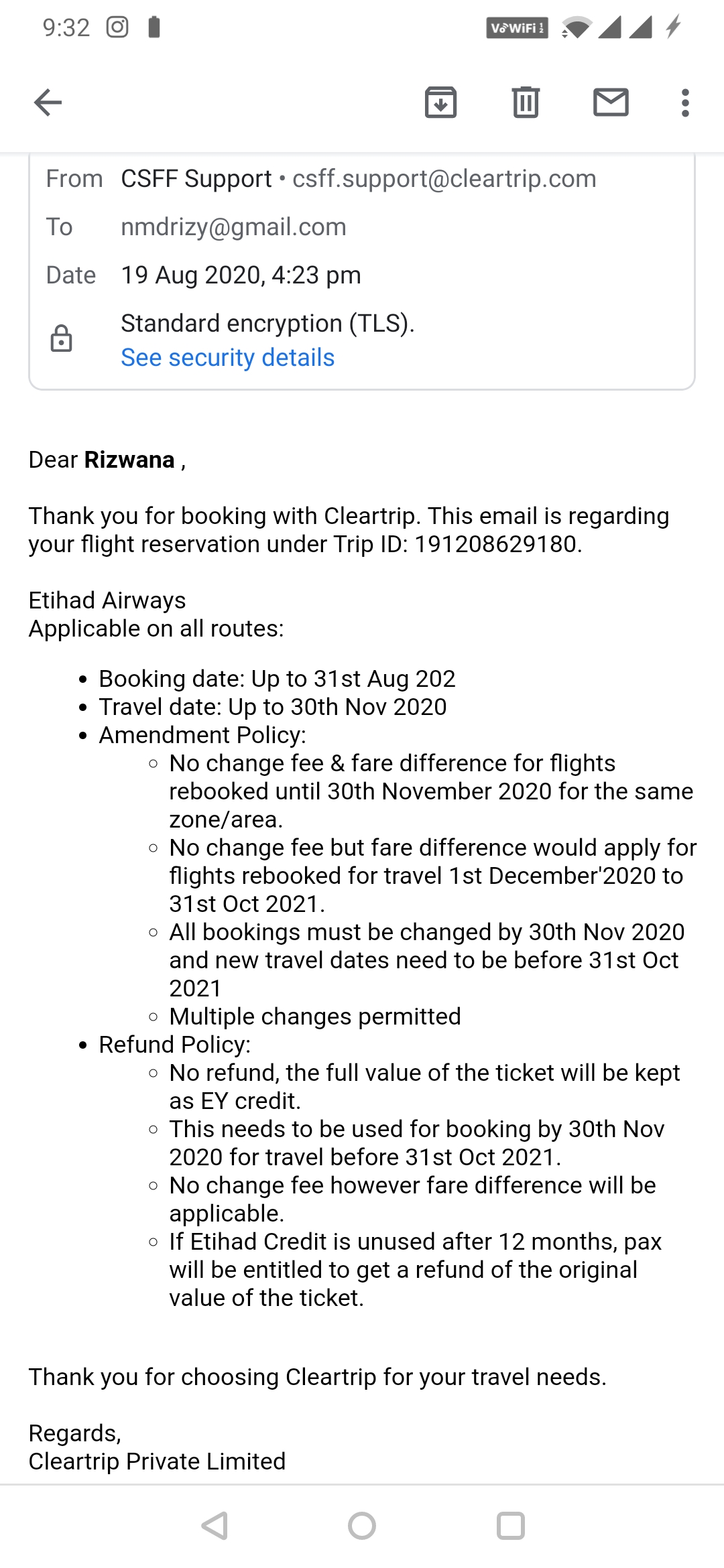Open recent apps square button

tap(510, 1526)
